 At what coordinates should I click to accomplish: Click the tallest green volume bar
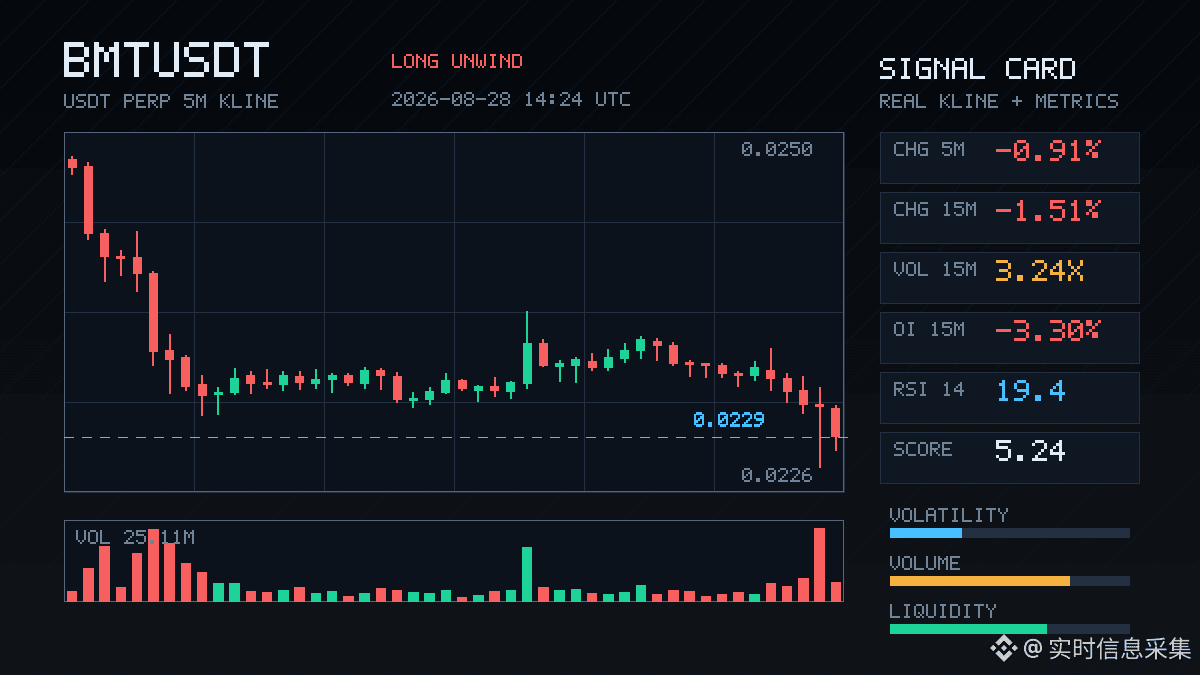click(x=527, y=574)
